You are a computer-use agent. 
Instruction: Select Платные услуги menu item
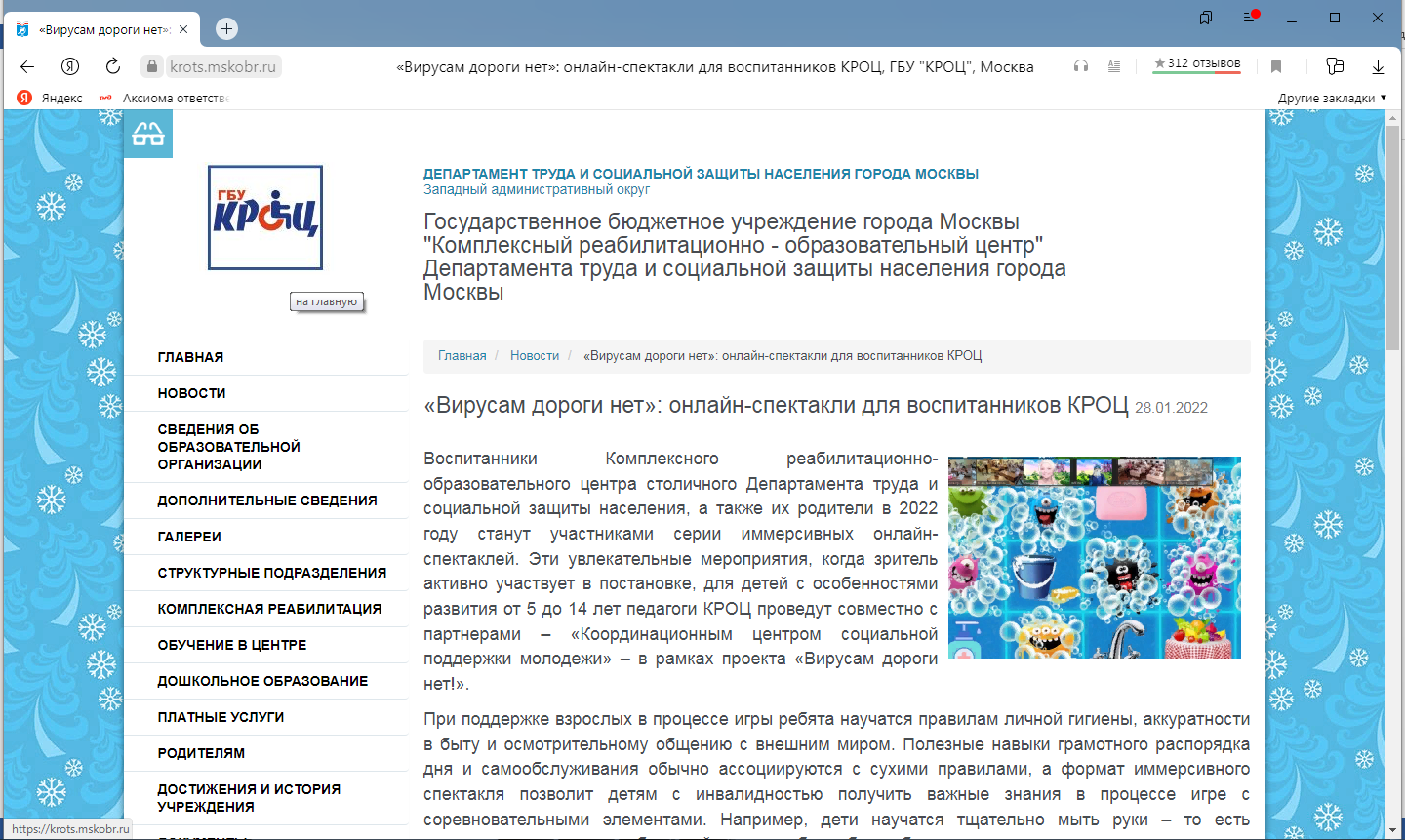pyautogui.click(x=221, y=717)
